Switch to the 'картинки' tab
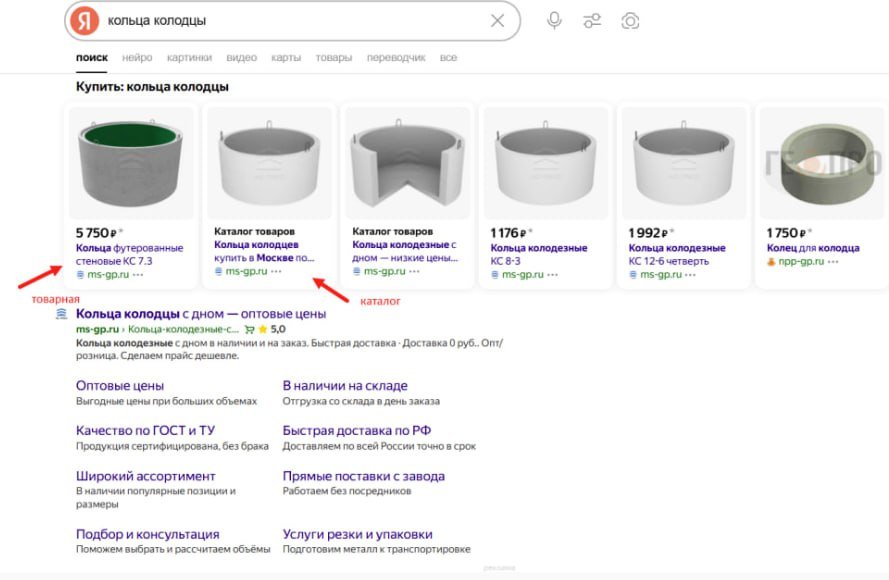The width and height of the screenshot is (889, 580). pos(189,58)
